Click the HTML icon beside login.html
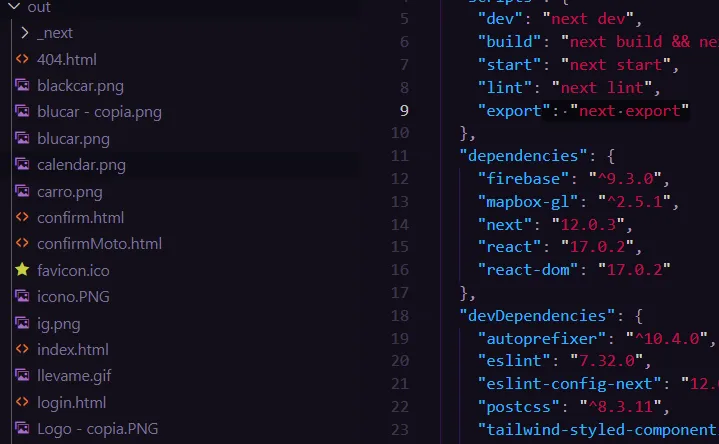The image size is (719, 444). (x=22, y=402)
